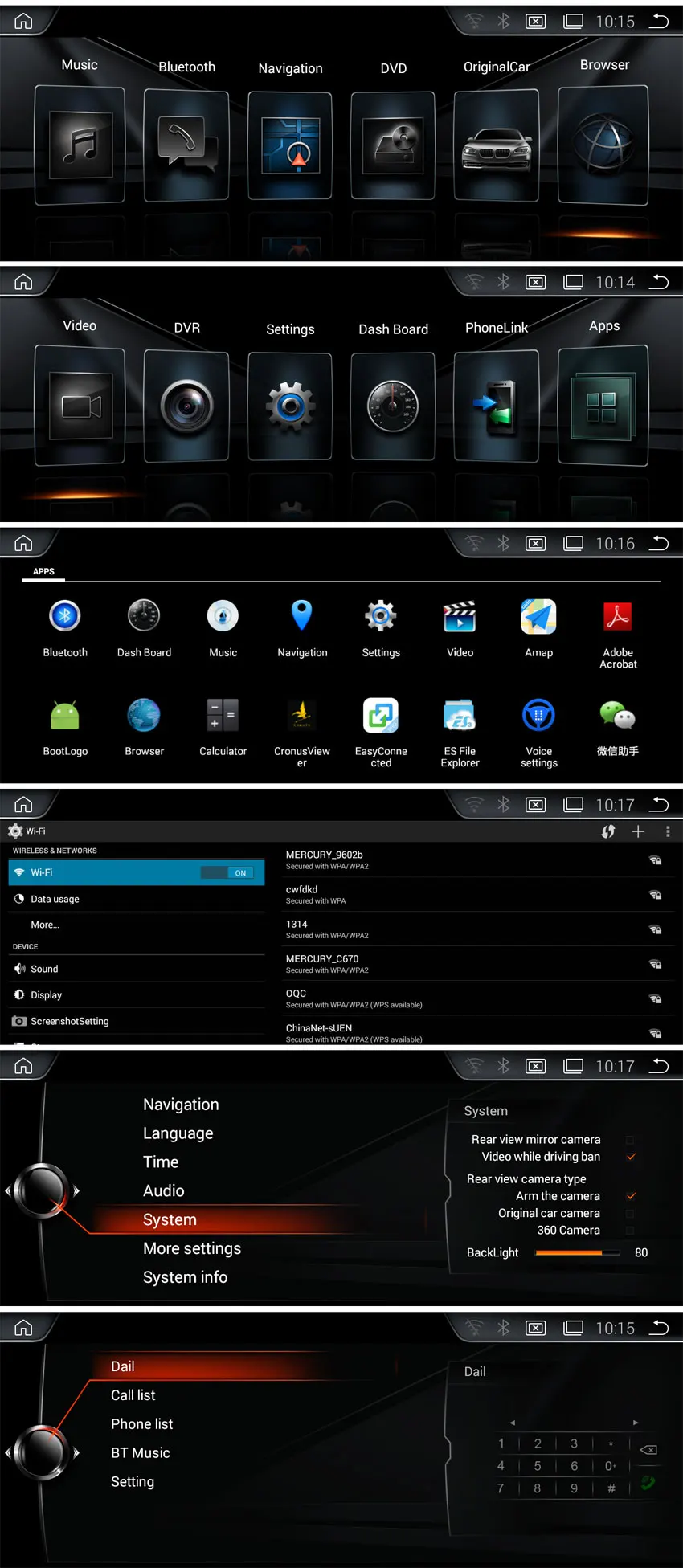This screenshot has height=1568, width=683.
Task: Add a network with the plus icon
Action: click(x=638, y=831)
